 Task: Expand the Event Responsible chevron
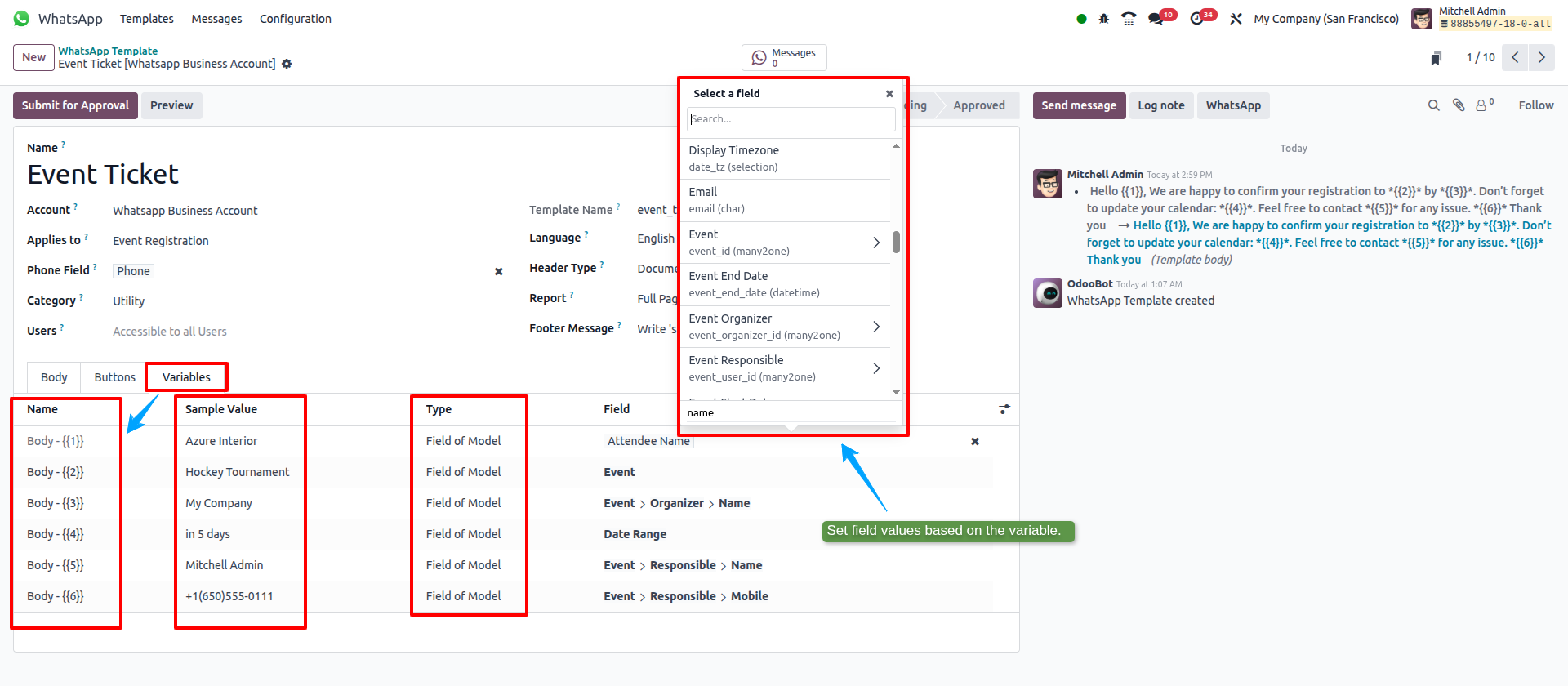[x=875, y=368]
